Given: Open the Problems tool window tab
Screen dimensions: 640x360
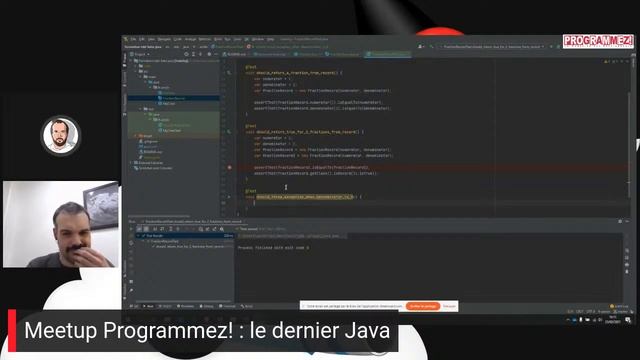Looking at the screenshot, I should point(185,306).
